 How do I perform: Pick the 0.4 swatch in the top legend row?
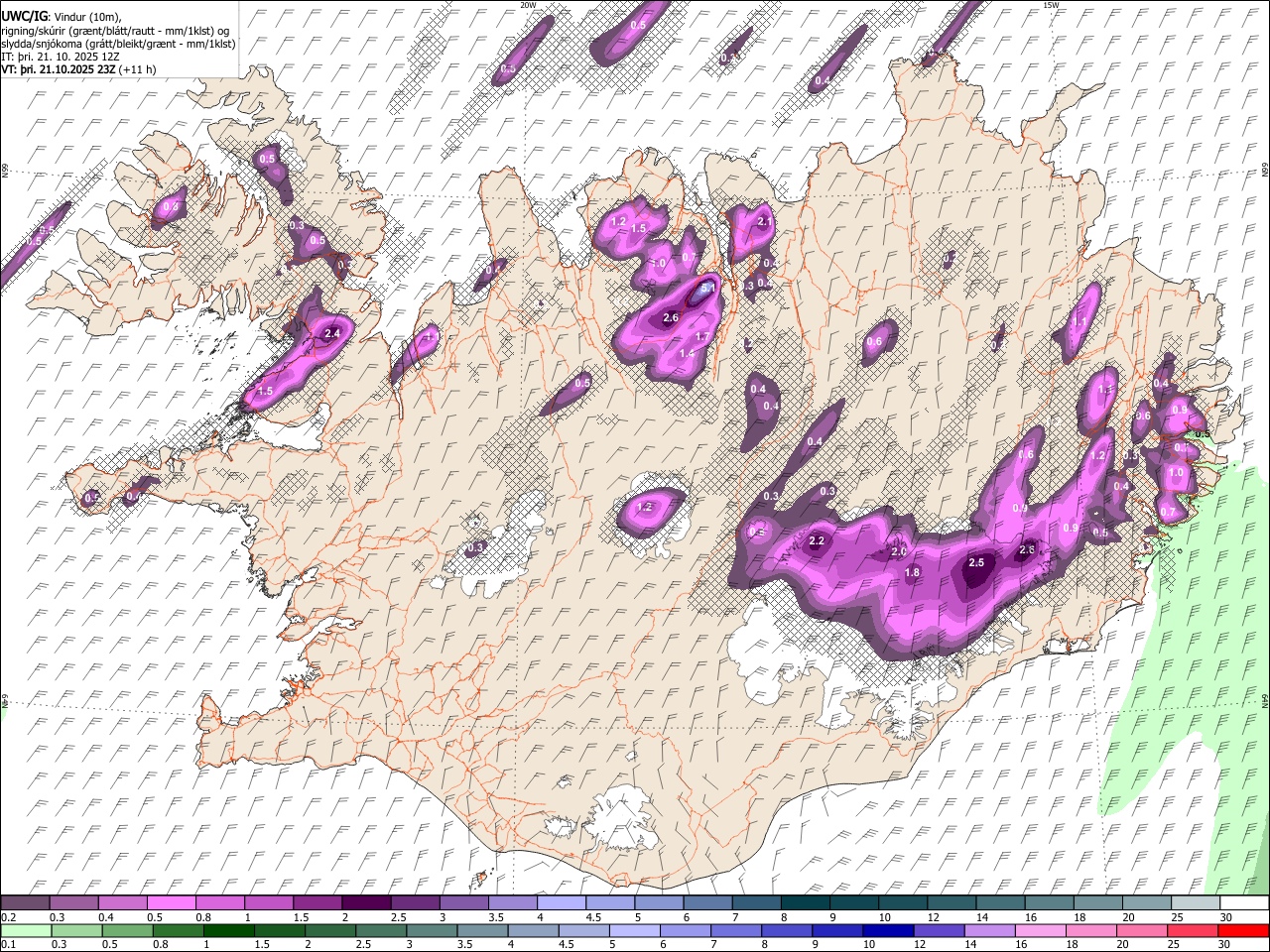coord(122,903)
